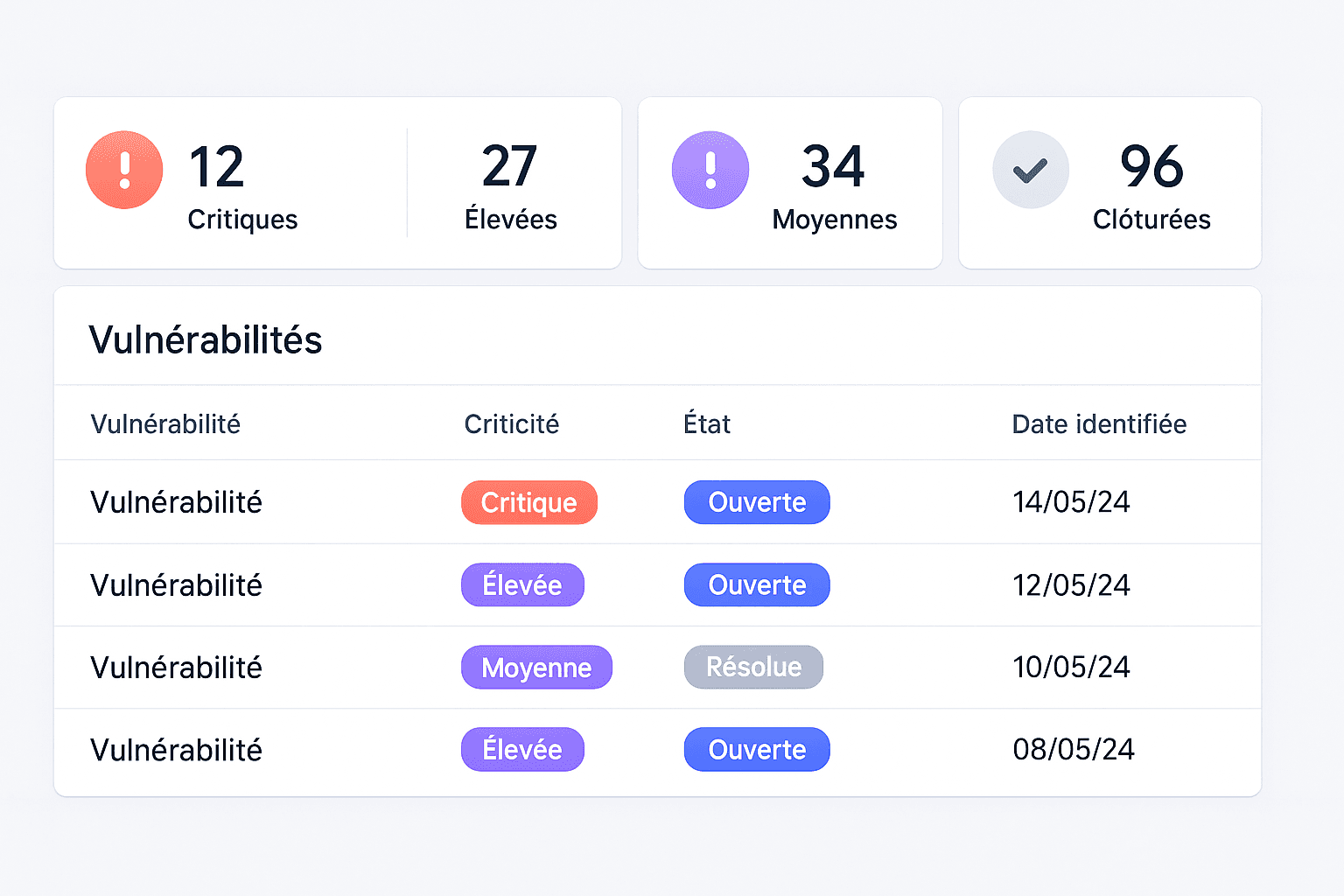
Task: Open the État column filter
Action: [707, 423]
